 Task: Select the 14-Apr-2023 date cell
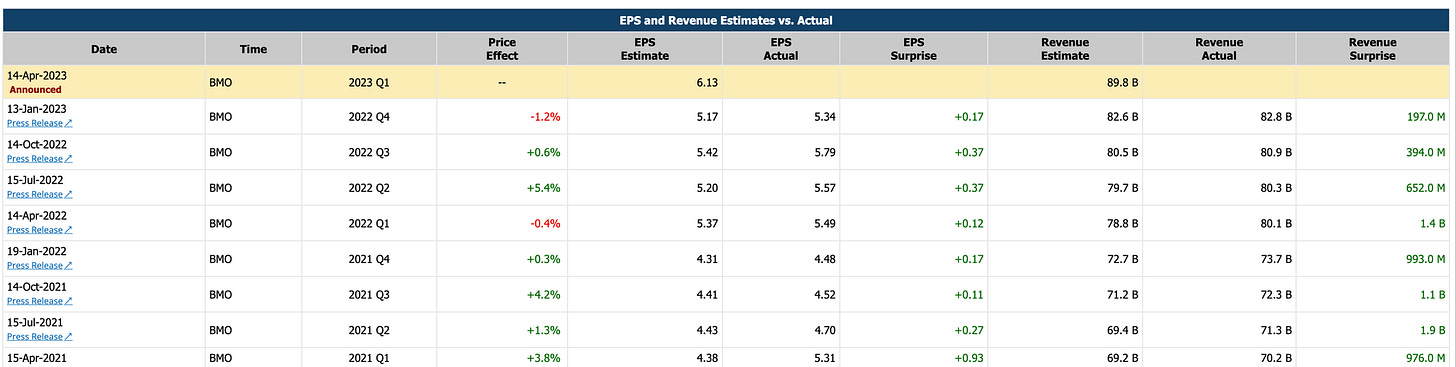point(104,82)
